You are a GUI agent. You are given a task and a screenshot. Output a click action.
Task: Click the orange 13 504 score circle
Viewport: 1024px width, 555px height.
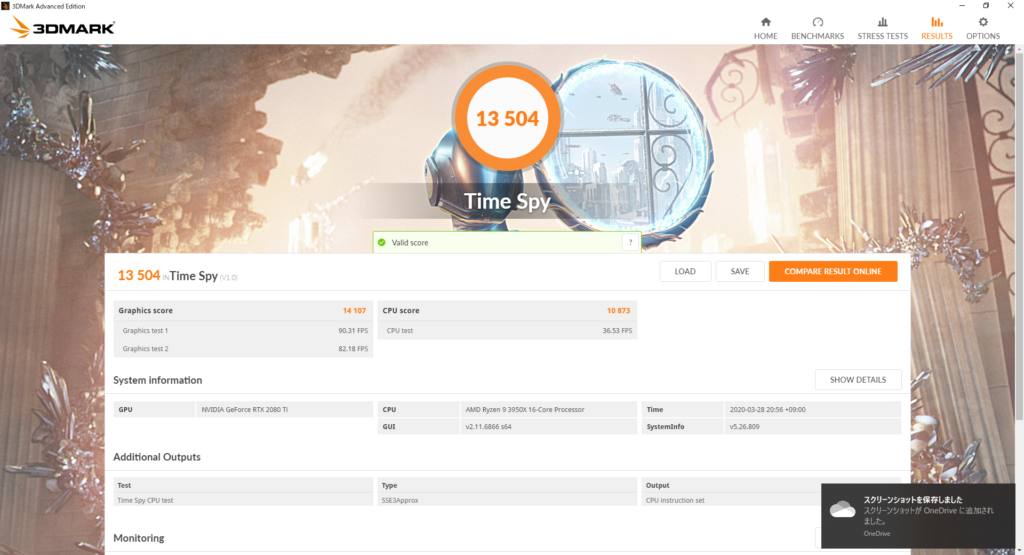(x=507, y=118)
